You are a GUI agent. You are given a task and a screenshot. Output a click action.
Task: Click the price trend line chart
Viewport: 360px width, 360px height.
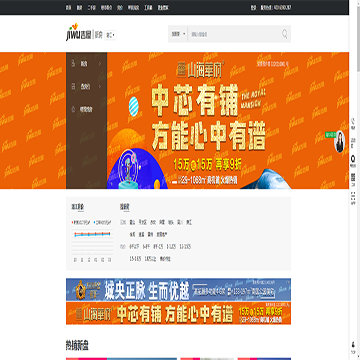[x=92, y=246]
